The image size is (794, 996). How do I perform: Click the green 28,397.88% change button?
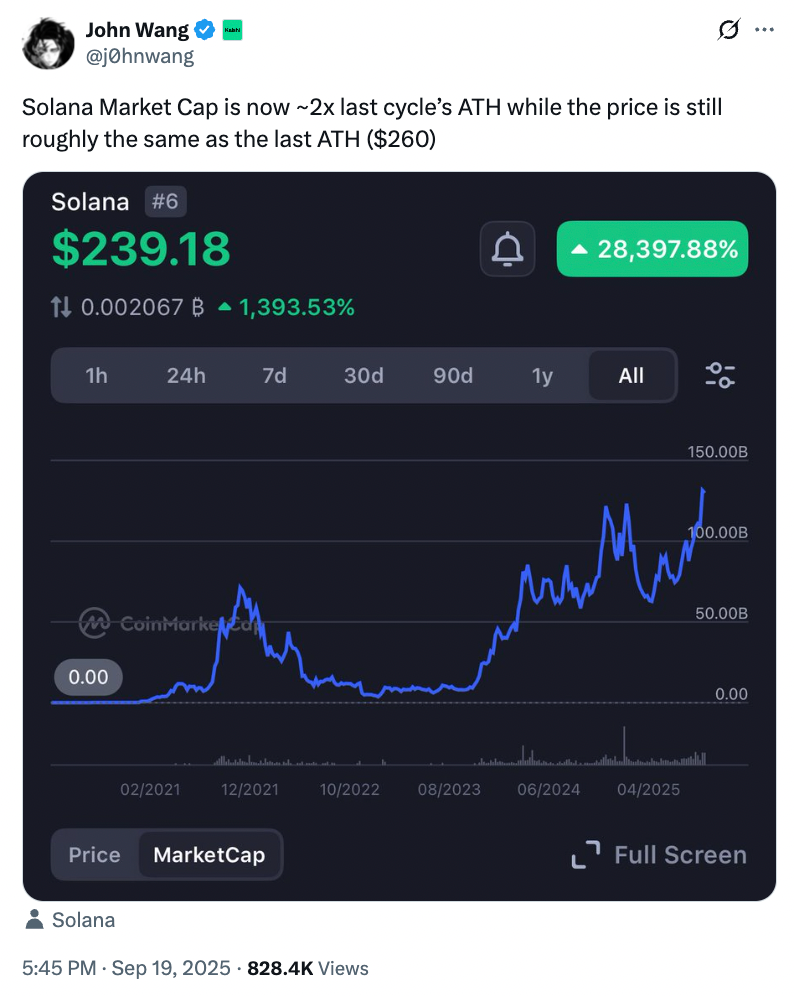coord(652,249)
